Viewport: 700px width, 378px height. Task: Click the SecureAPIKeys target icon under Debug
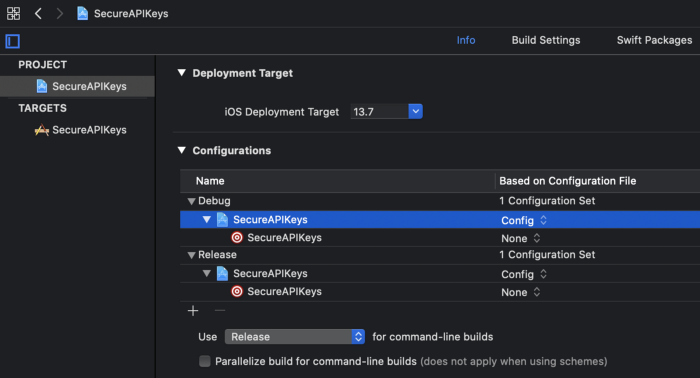point(237,237)
